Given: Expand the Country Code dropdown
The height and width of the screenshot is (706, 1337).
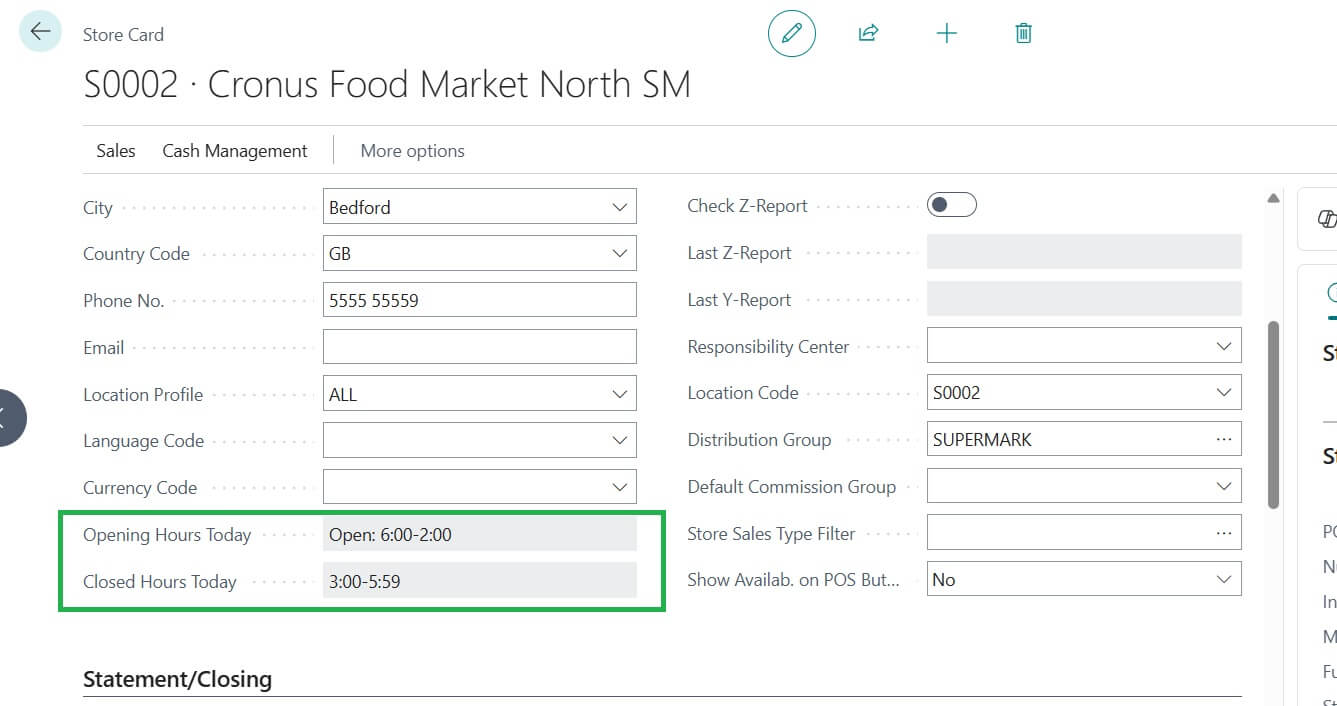Looking at the screenshot, I should click(x=619, y=254).
